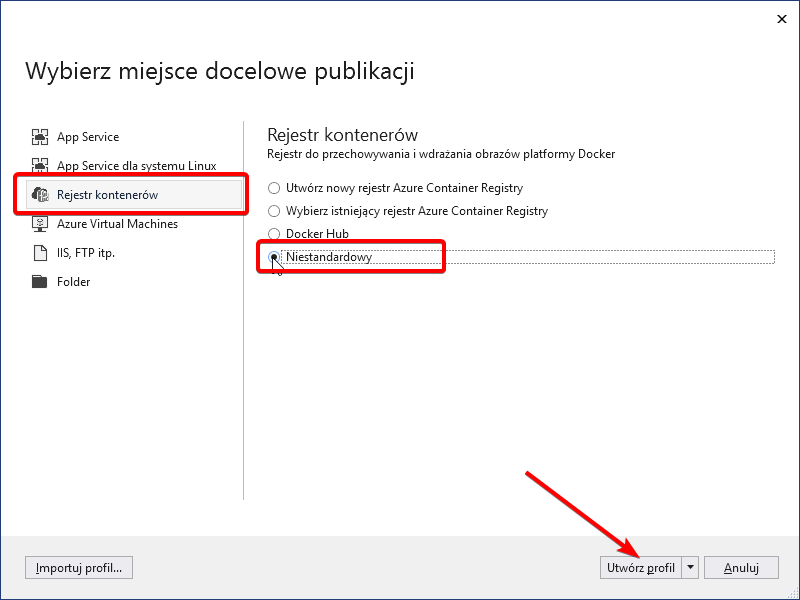Click the black Folder icon
800x600 pixels.
(x=40, y=282)
